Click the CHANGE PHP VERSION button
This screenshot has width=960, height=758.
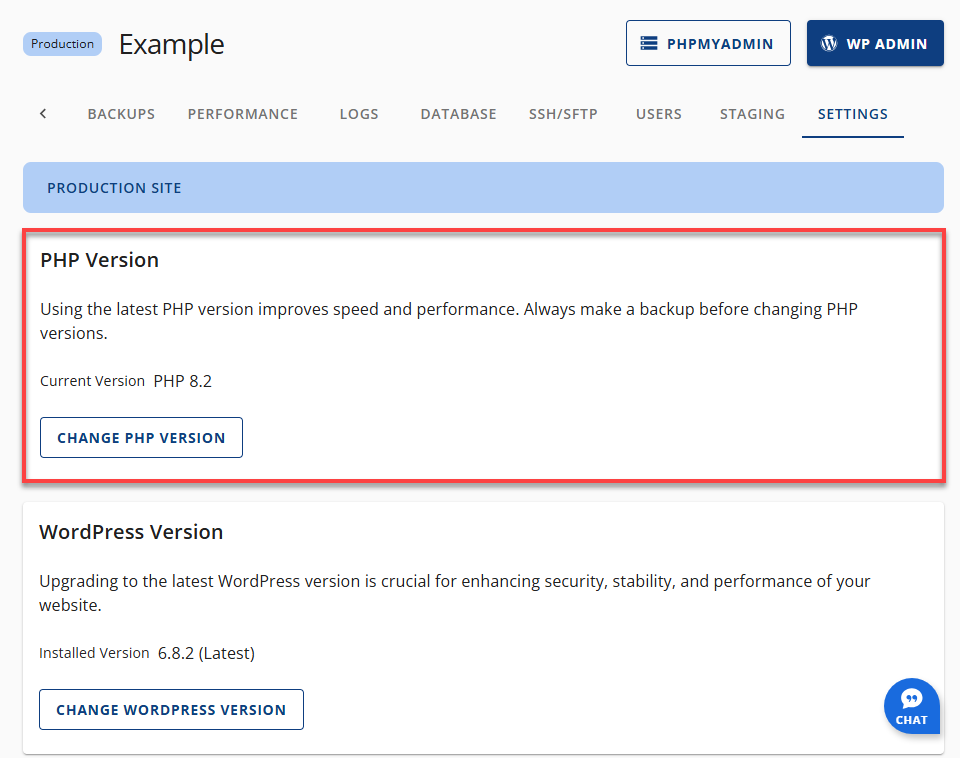click(x=141, y=437)
